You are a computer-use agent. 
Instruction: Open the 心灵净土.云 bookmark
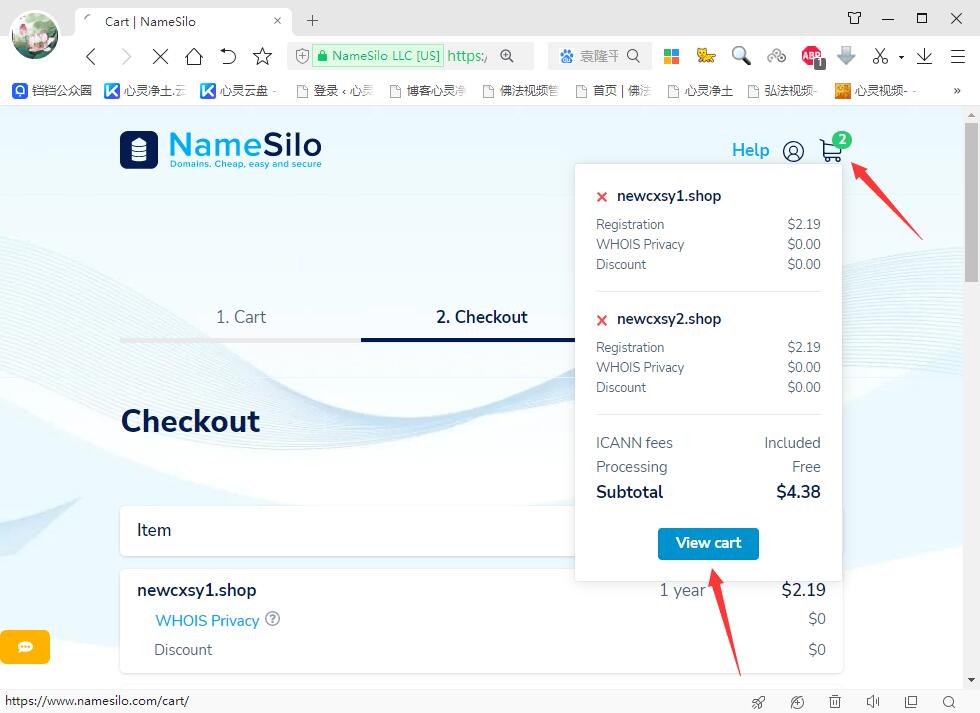(x=145, y=91)
